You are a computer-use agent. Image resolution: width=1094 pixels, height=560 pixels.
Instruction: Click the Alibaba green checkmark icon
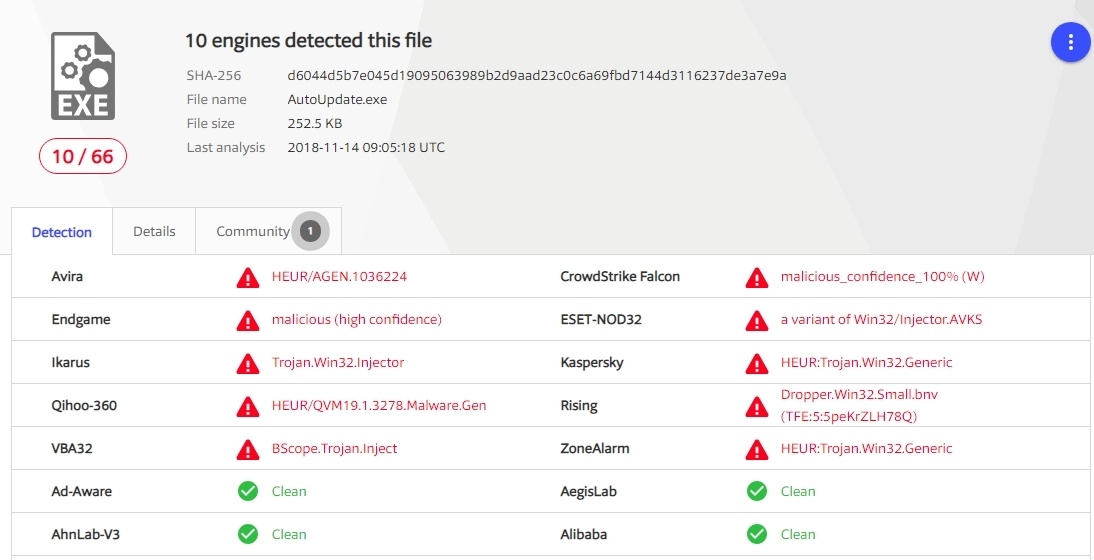757,534
